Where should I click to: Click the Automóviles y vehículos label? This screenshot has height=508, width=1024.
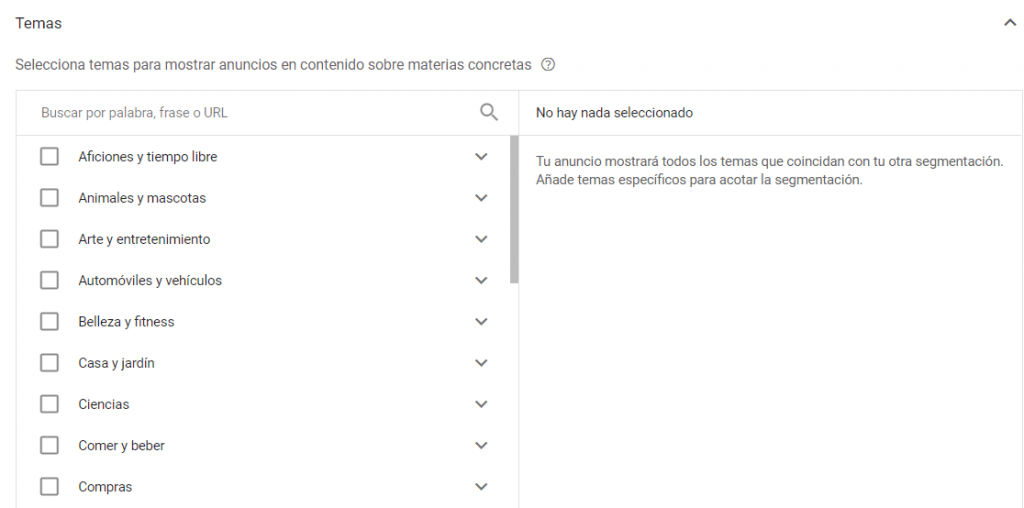pos(150,280)
